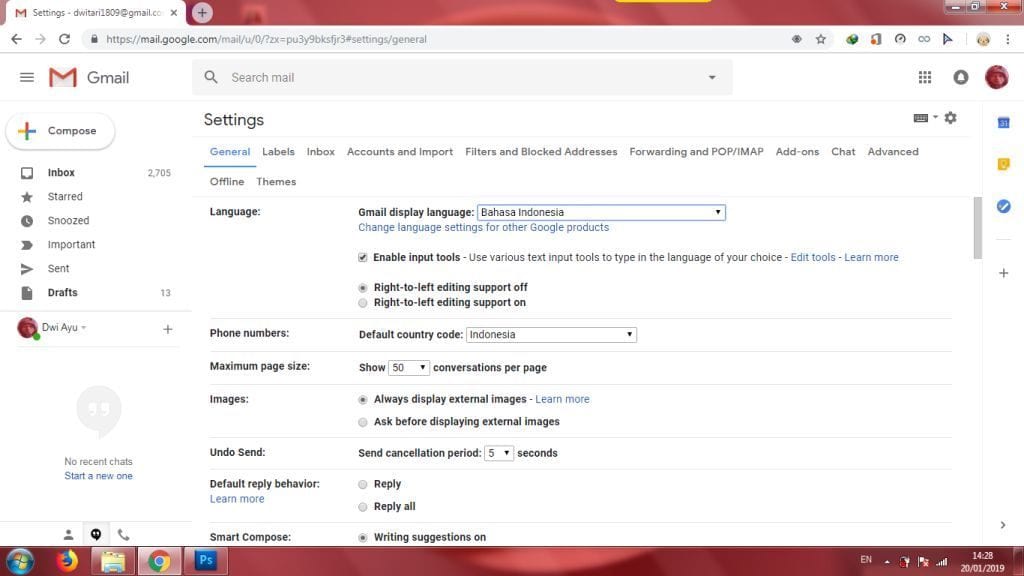
Task: Select Always display external images
Action: coord(362,399)
